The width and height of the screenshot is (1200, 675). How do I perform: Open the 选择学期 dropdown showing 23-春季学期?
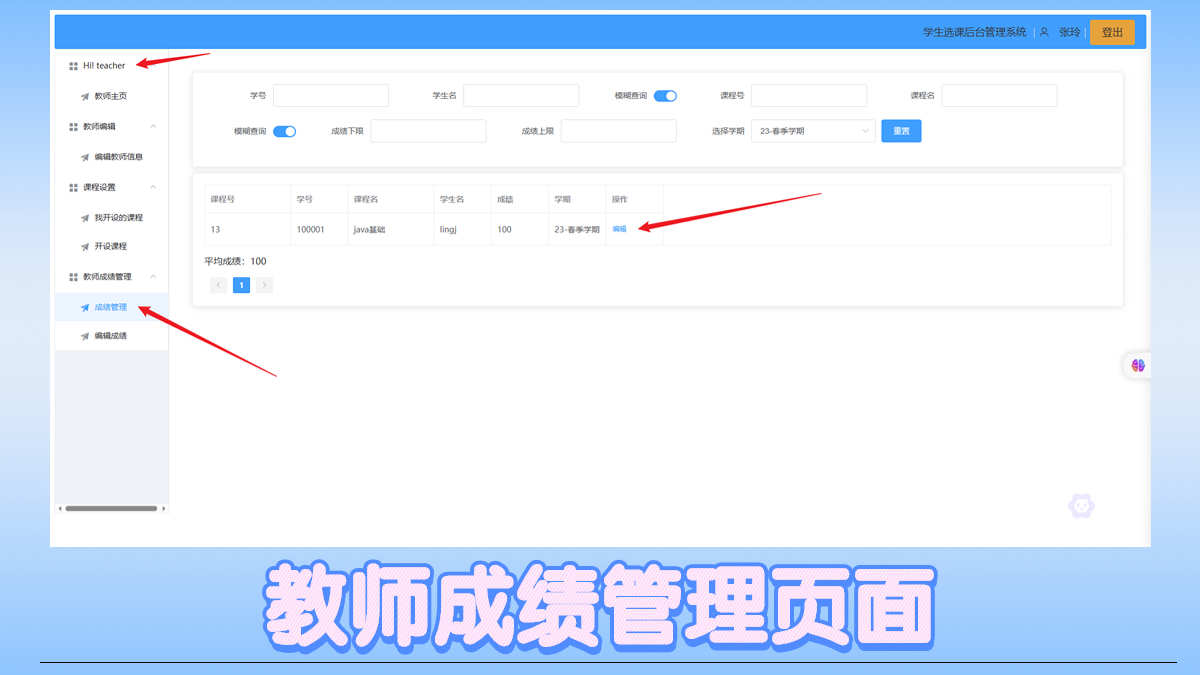click(813, 131)
